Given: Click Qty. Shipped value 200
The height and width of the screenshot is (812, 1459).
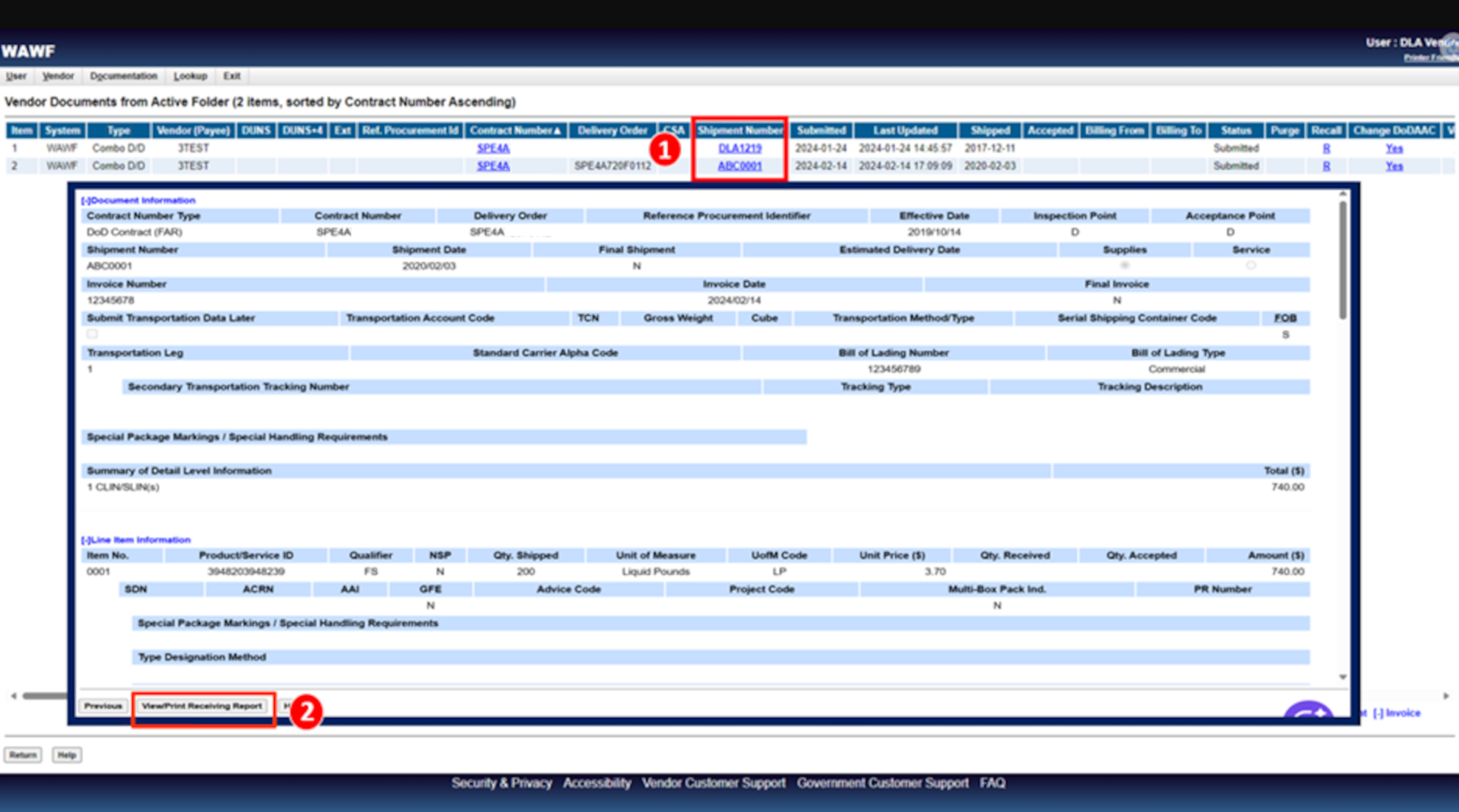Looking at the screenshot, I should click(x=526, y=572).
